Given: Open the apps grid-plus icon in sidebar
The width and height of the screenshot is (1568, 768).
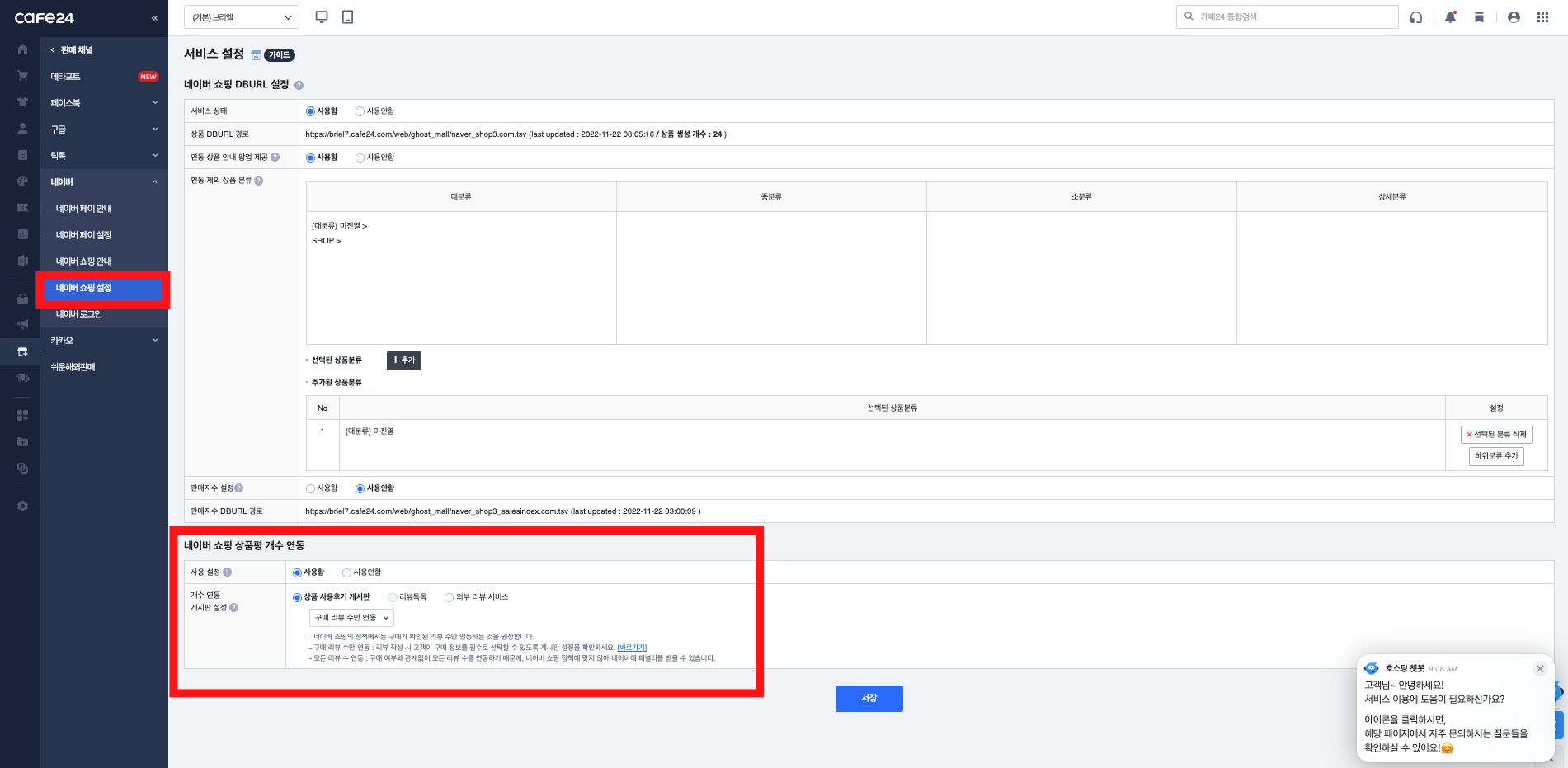Looking at the screenshot, I should coord(22,415).
